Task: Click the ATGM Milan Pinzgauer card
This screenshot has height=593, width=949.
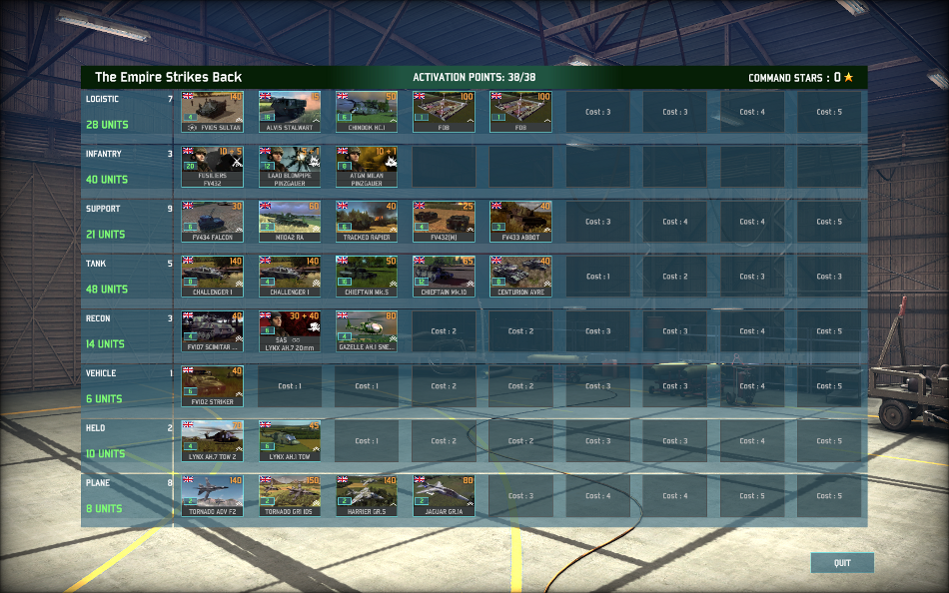Action: coord(367,167)
